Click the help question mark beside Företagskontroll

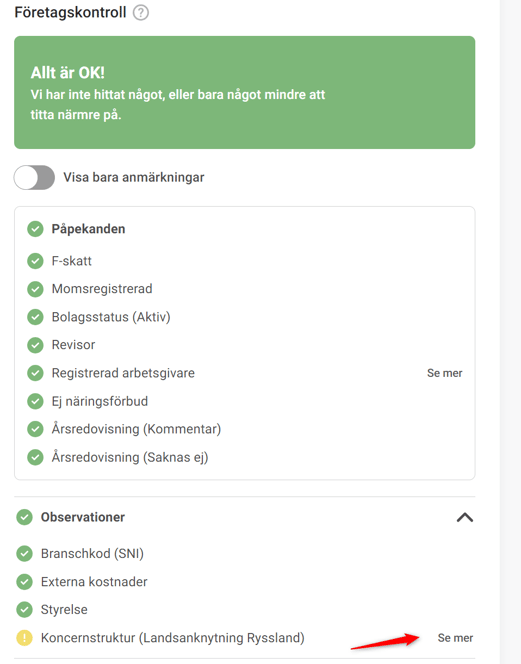click(141, 13)
